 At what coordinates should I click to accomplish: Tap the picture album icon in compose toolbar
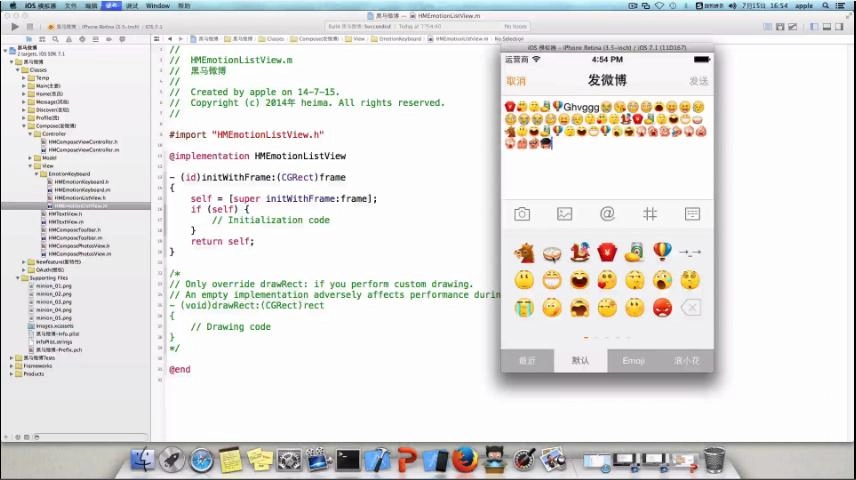coord(564,214)
